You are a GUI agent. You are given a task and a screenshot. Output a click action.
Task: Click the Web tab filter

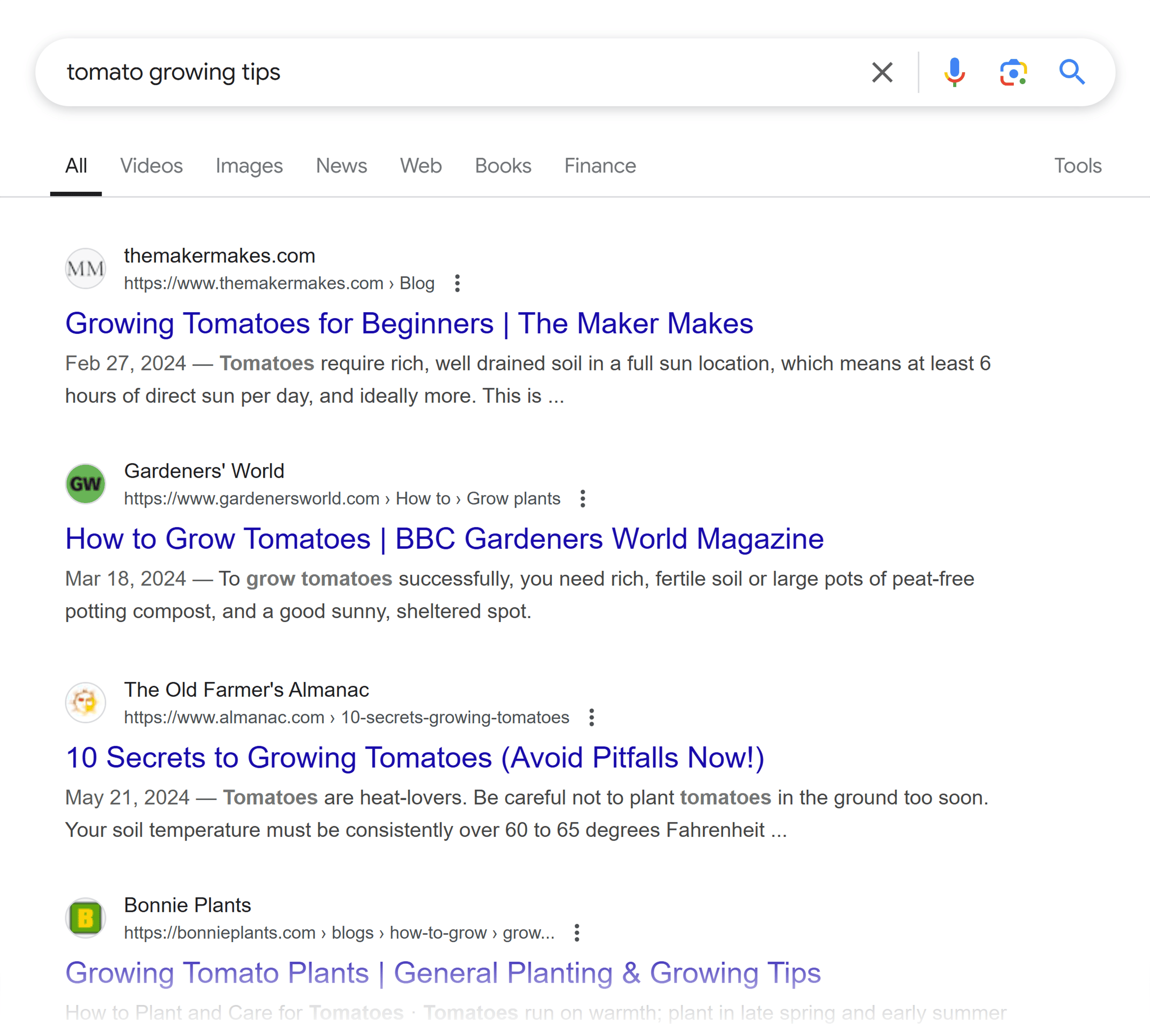(x=419, y=166)
